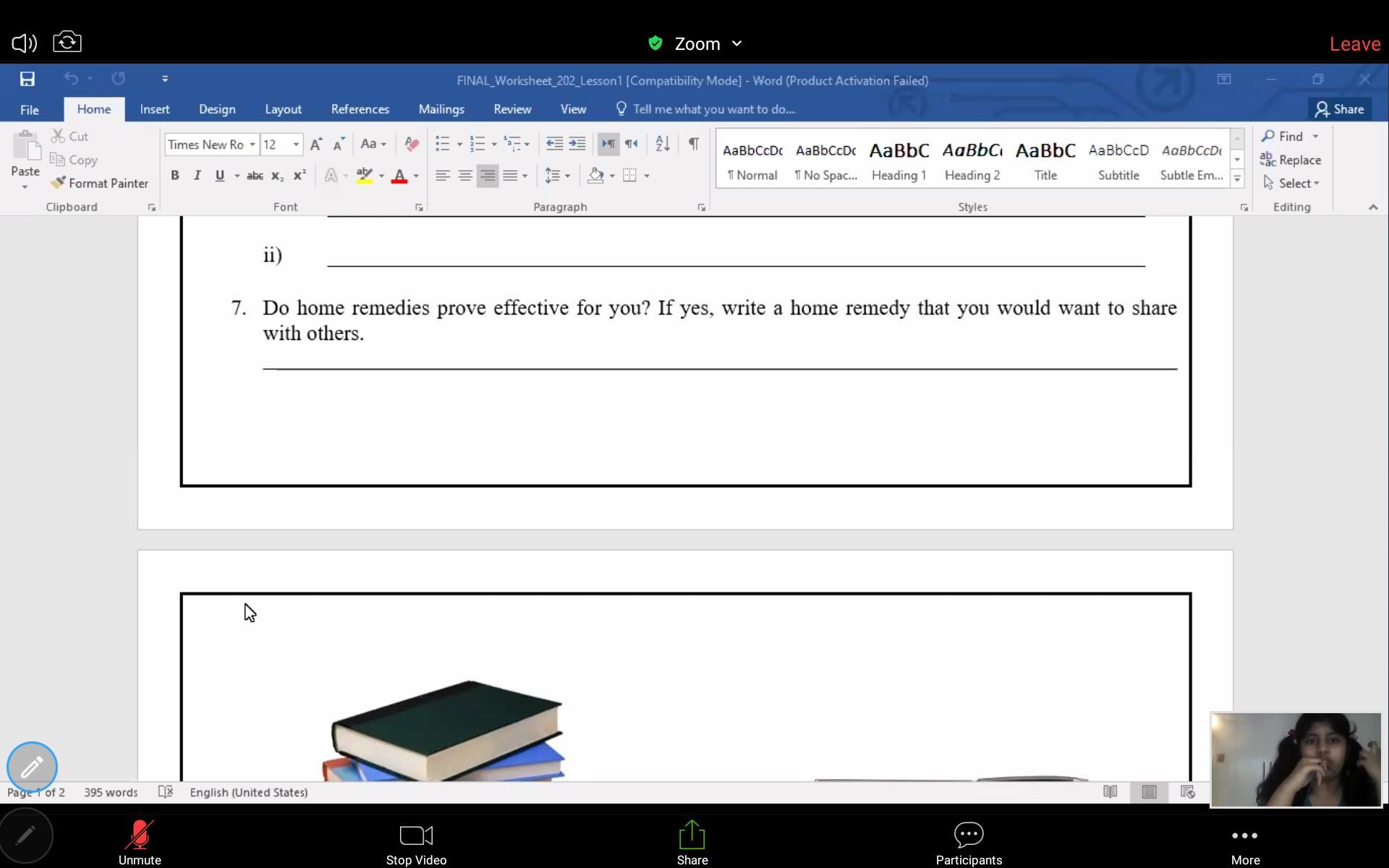Click the Format Painter brush icon

coord(59,183)
